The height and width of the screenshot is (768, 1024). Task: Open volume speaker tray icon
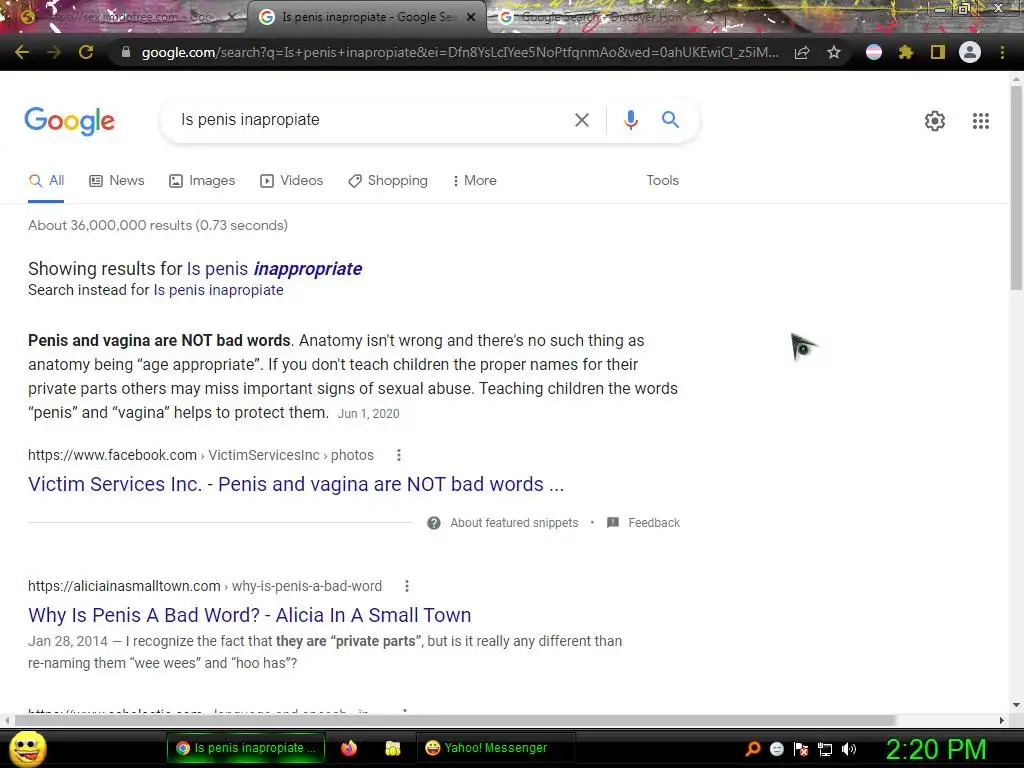[x=849, y=749]
